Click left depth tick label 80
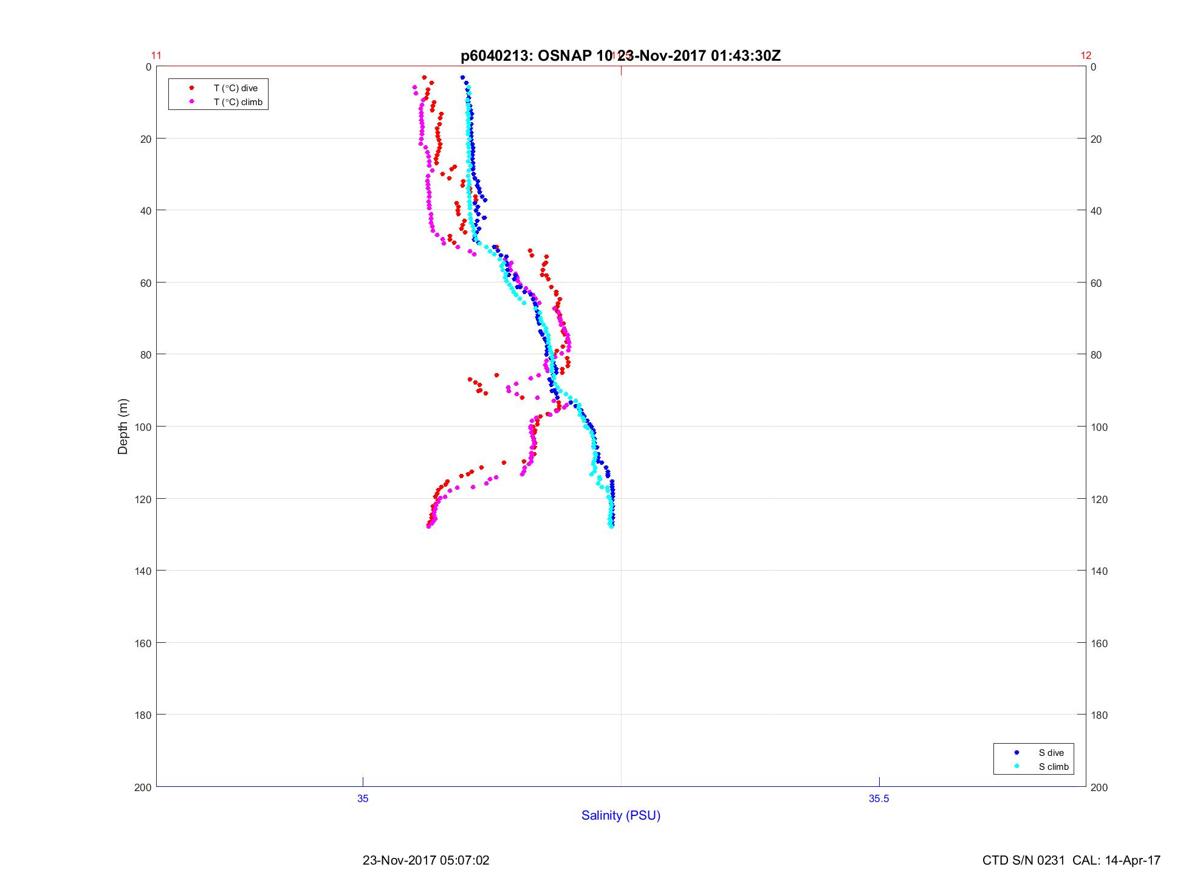This screenshot has height=885, width=1200. click(145, 355)
